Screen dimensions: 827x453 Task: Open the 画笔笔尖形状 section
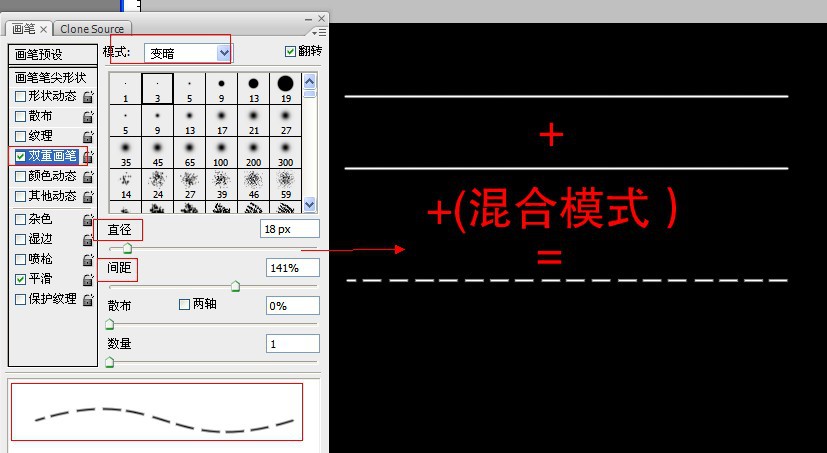[53, 78]
